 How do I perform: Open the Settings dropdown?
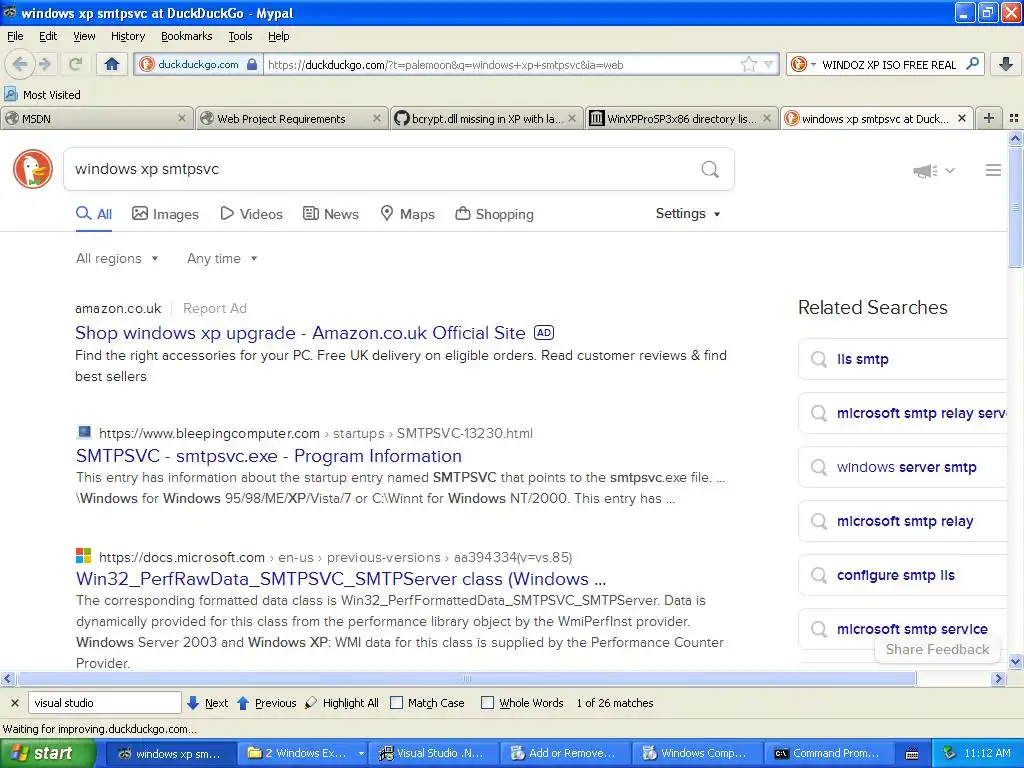click(688, 214)
